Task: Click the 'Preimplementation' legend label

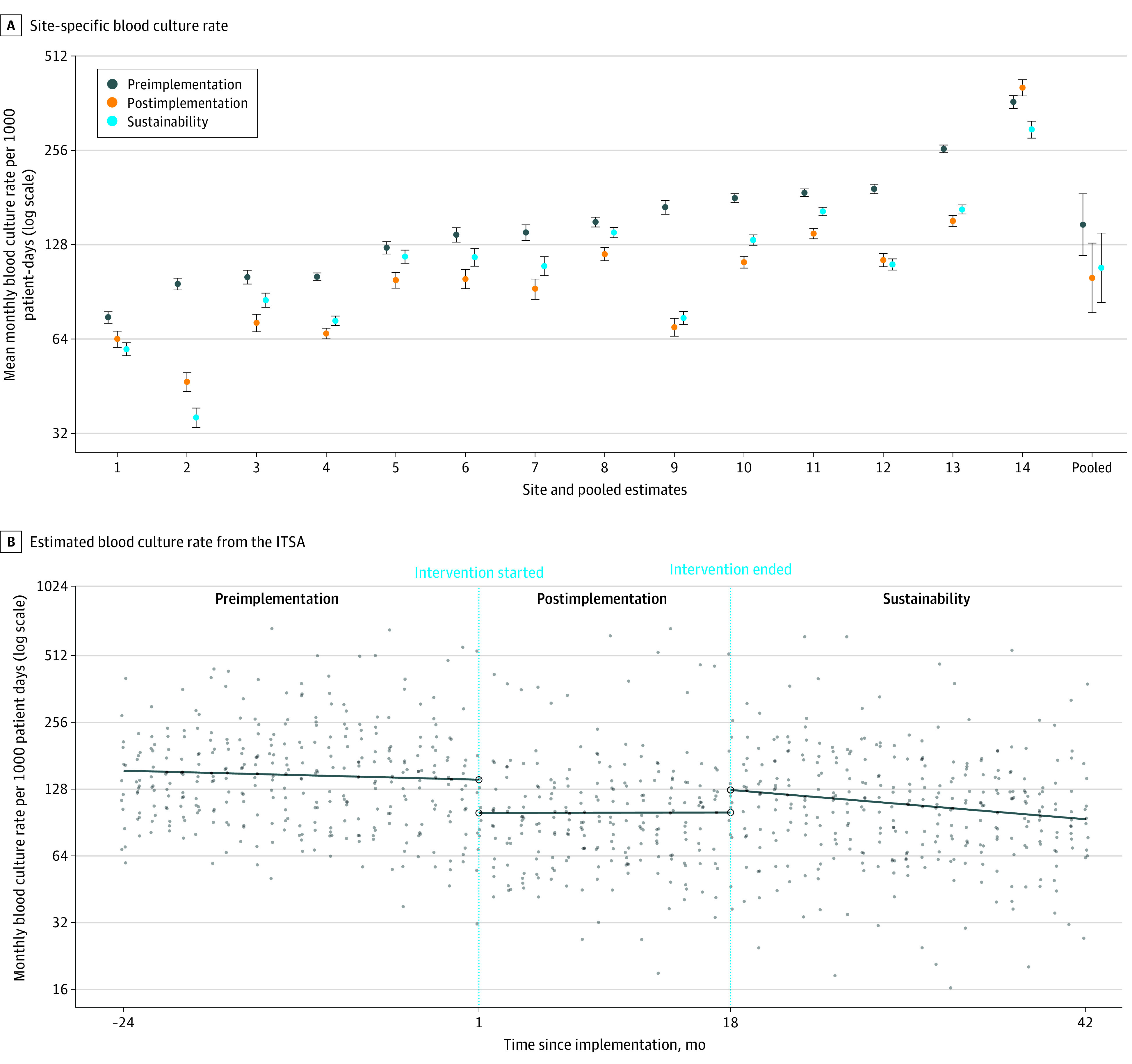Action: point(184,84)
